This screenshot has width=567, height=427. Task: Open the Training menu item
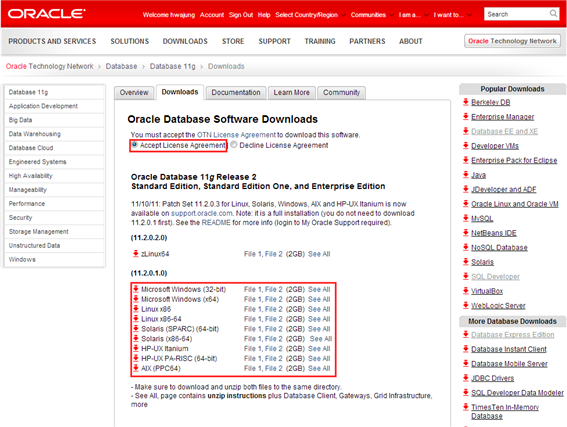click(320, 41)
